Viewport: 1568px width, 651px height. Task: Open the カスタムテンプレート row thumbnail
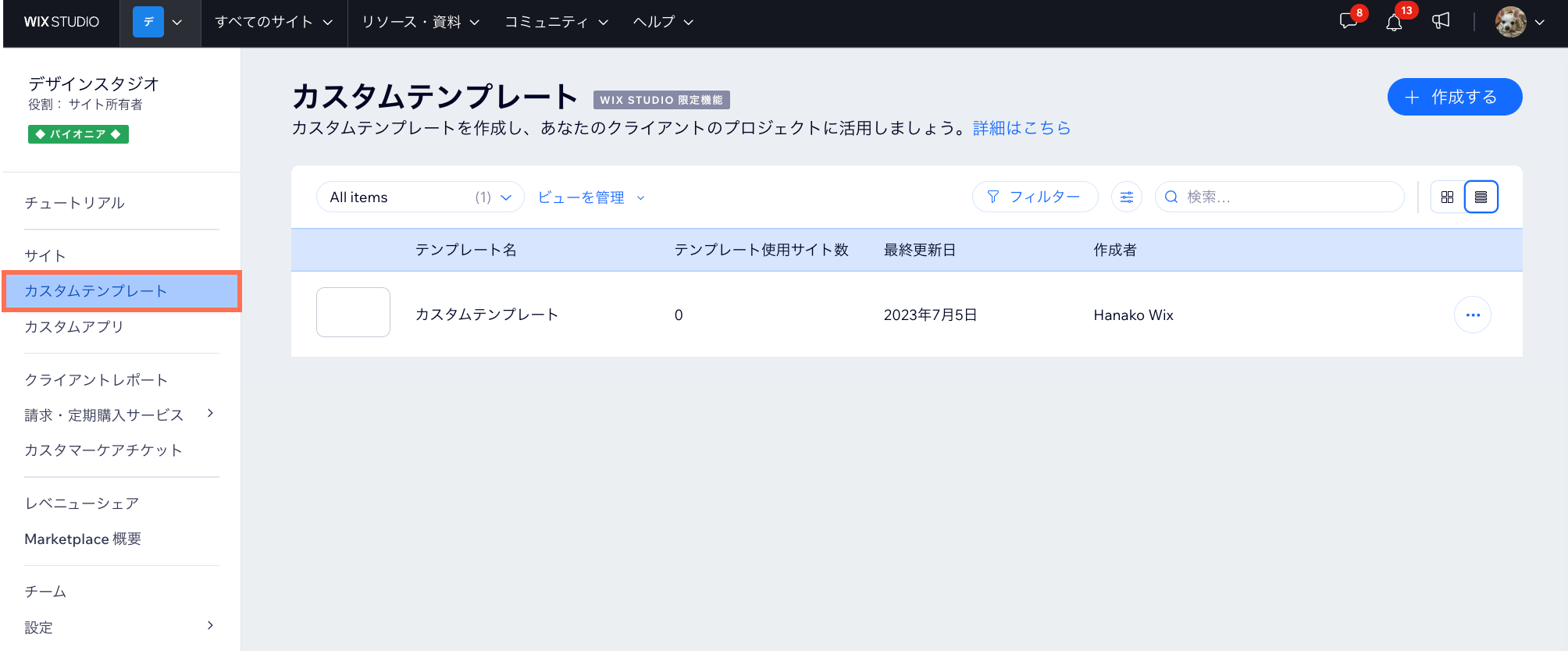click(x=353, y=312)
